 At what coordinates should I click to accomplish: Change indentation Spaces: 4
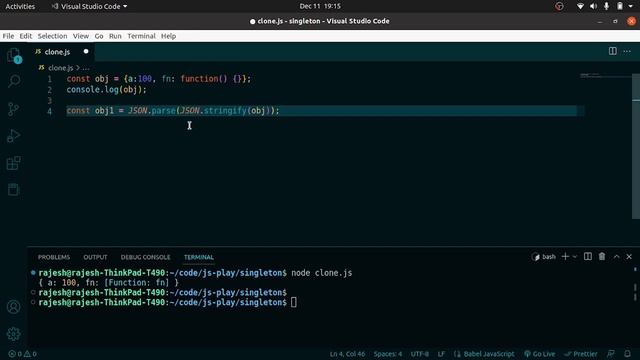[388, 354]
